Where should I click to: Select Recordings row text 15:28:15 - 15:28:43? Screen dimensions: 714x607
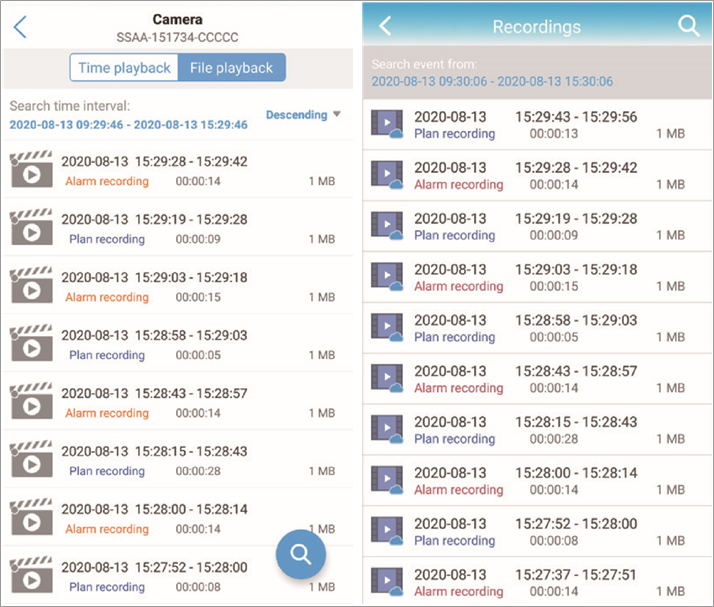[x=576, y=422]
